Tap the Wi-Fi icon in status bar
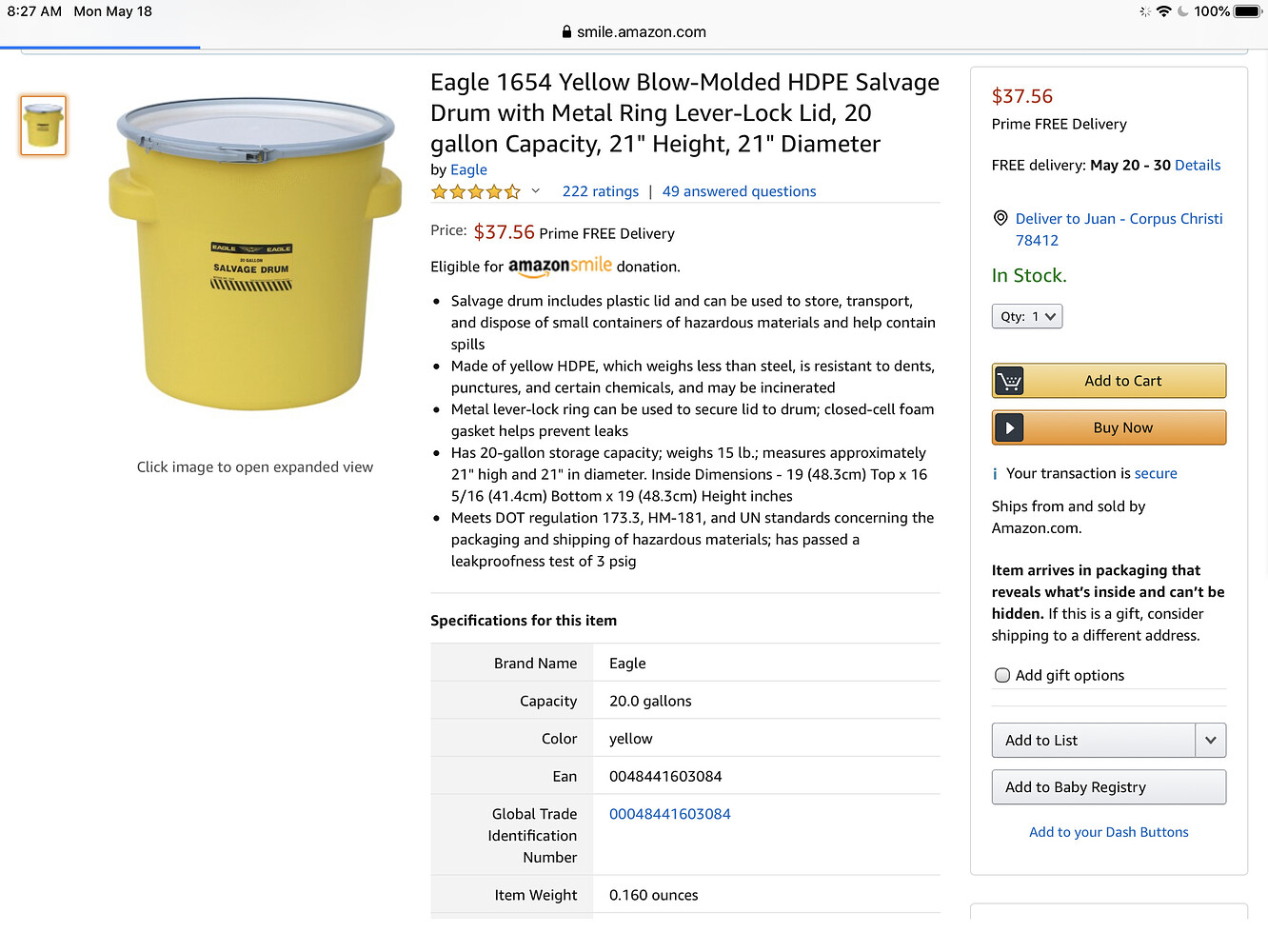The image size is (1268, 952). [x=1163, y=11]
